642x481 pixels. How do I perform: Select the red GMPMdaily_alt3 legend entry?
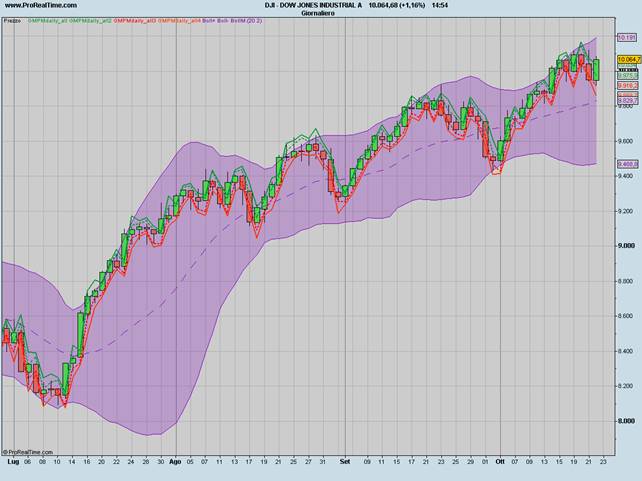135,20
